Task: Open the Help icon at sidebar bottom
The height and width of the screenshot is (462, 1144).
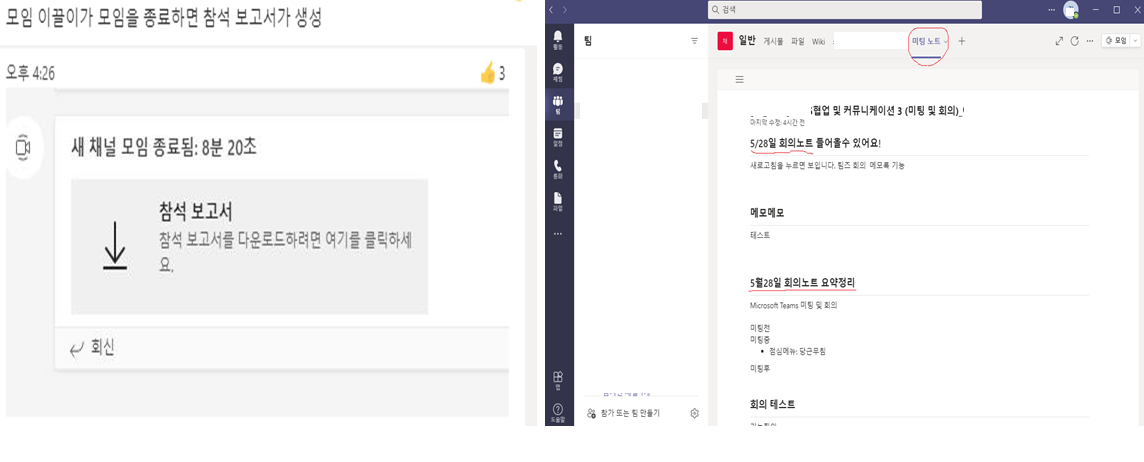Action: tap(558, 412)
